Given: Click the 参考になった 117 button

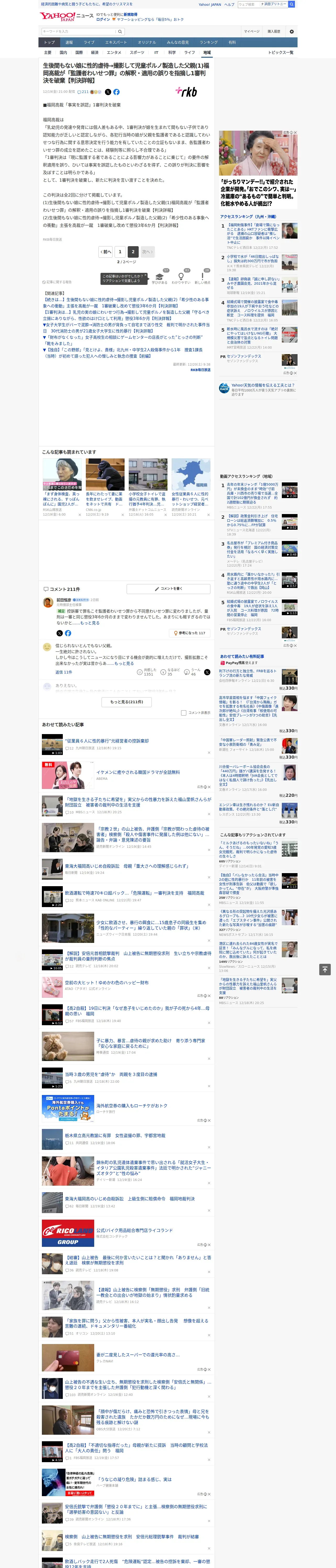Looking at the screenshot, I should coord(190,633).
